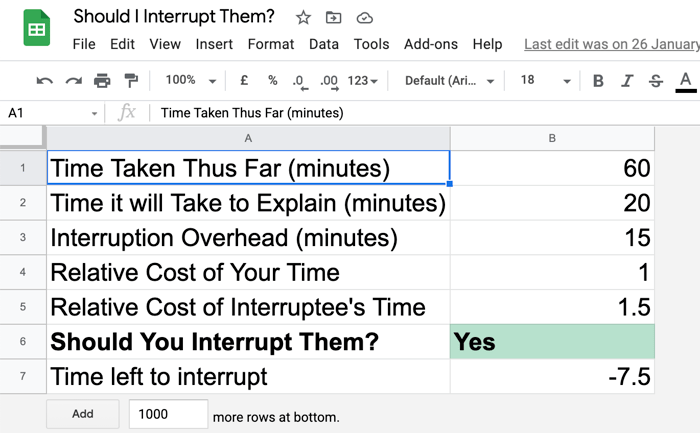This screenshot has height=433, width=700.
Task: Select the Paint format roller icon
Action: pyautogui.click(x=131, y=81)
